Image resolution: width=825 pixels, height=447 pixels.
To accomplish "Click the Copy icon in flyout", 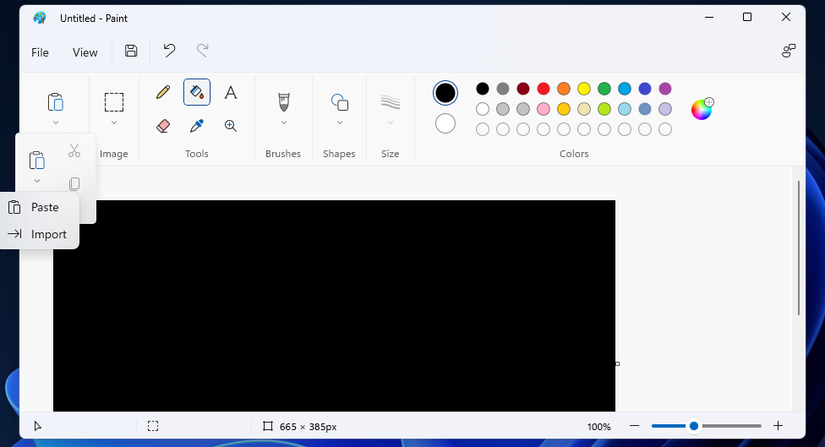I will coord(74,184).
